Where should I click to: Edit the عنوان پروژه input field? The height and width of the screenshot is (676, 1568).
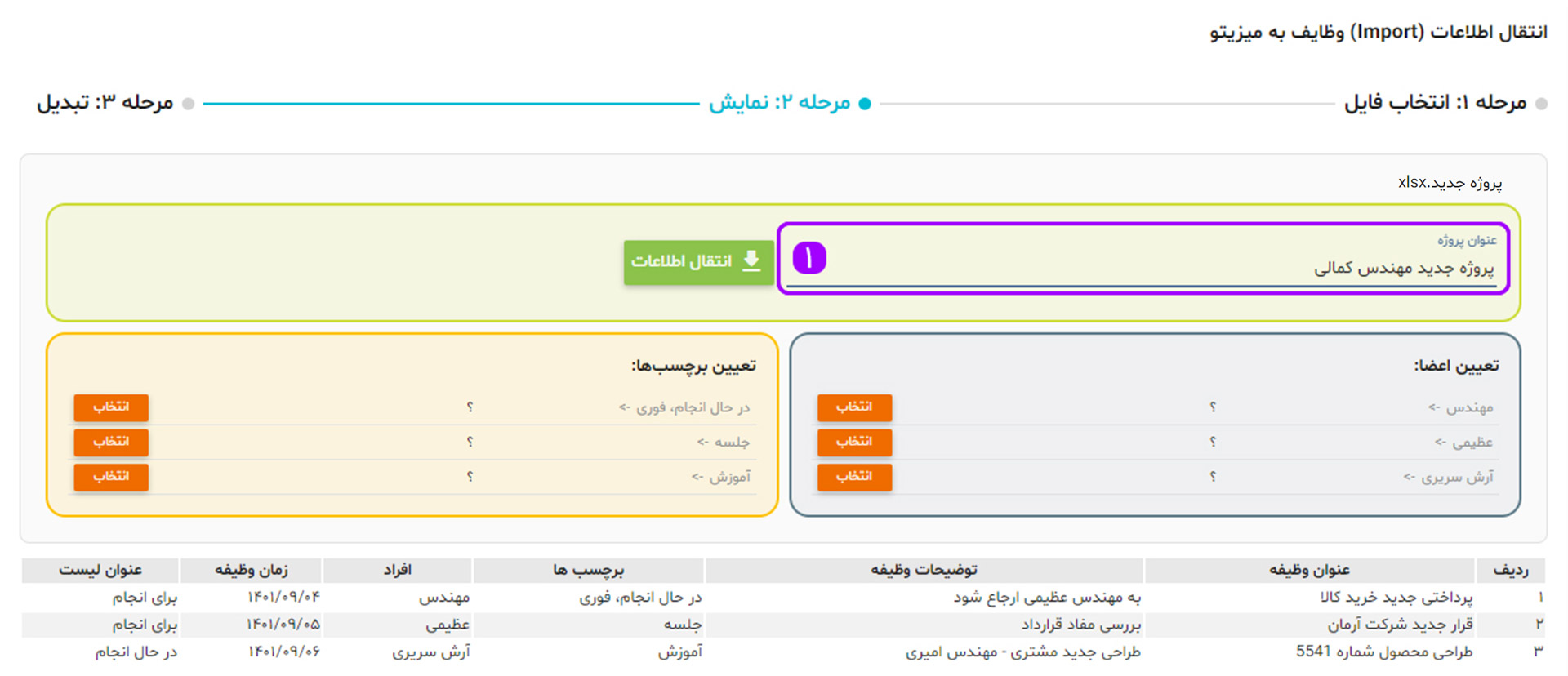tap(1143, 268)
